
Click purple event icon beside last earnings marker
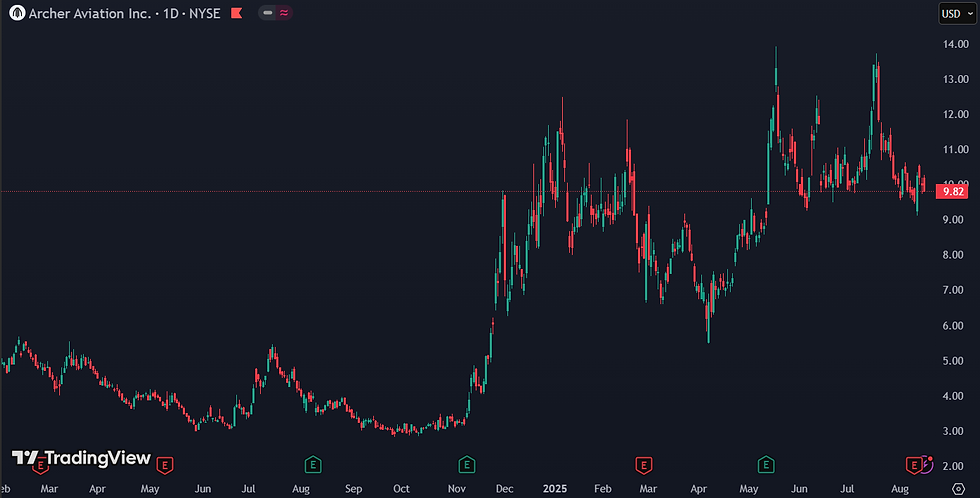(x=928, y=463)
